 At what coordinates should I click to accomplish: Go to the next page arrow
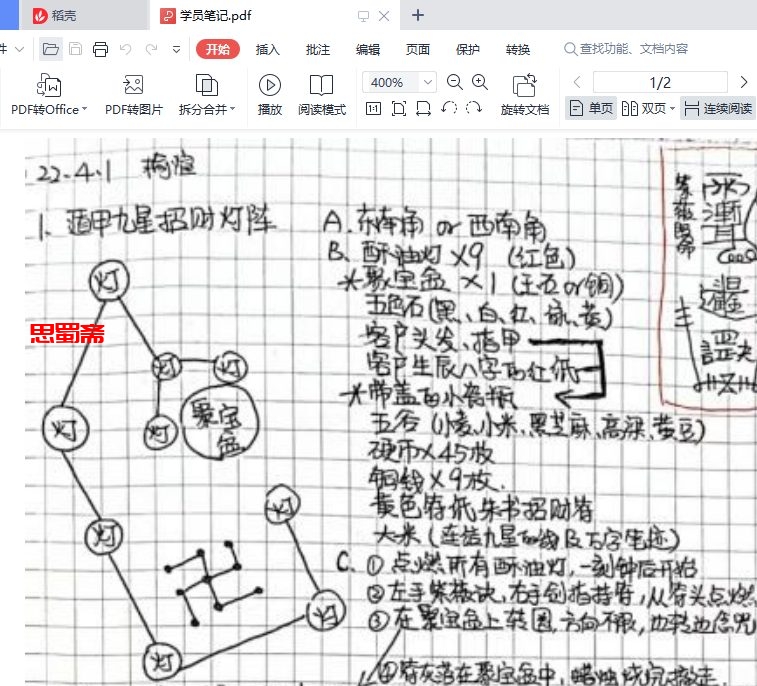743,82
